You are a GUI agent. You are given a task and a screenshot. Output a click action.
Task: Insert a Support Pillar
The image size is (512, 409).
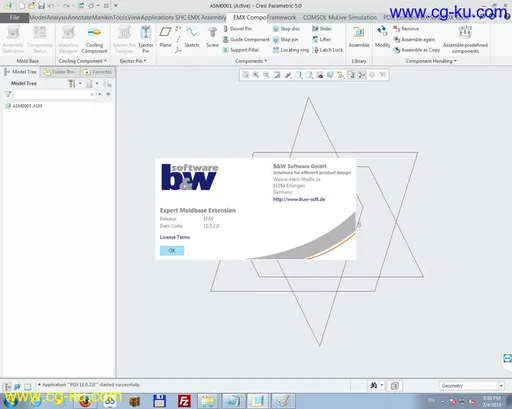(241, 50)
